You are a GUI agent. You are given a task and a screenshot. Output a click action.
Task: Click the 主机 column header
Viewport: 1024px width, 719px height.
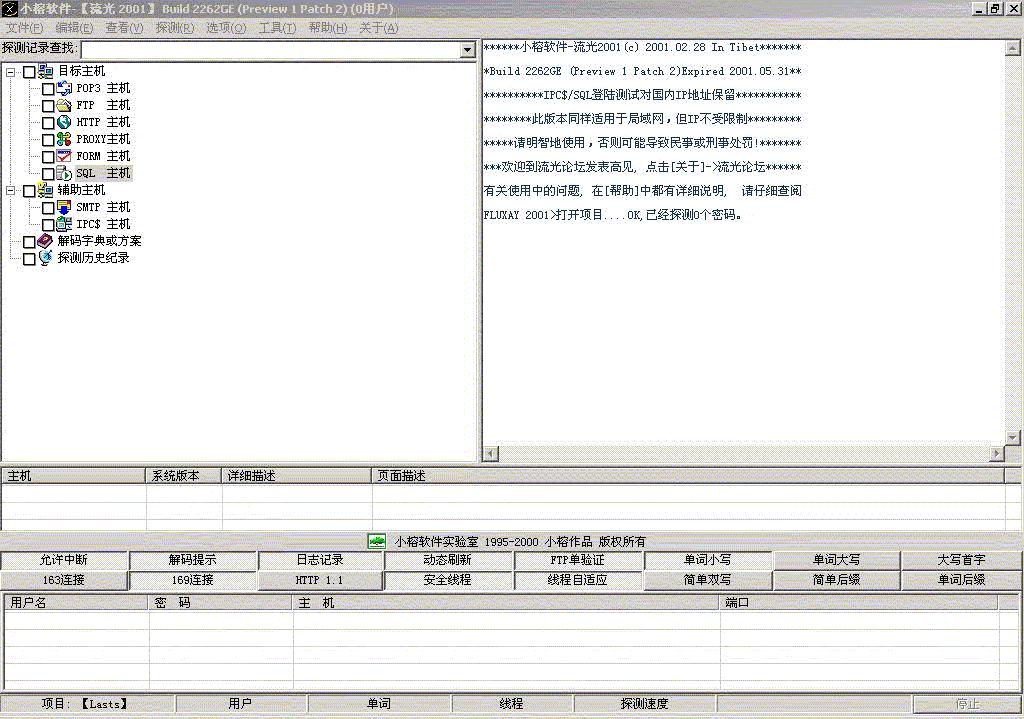[x=73, y=476]
